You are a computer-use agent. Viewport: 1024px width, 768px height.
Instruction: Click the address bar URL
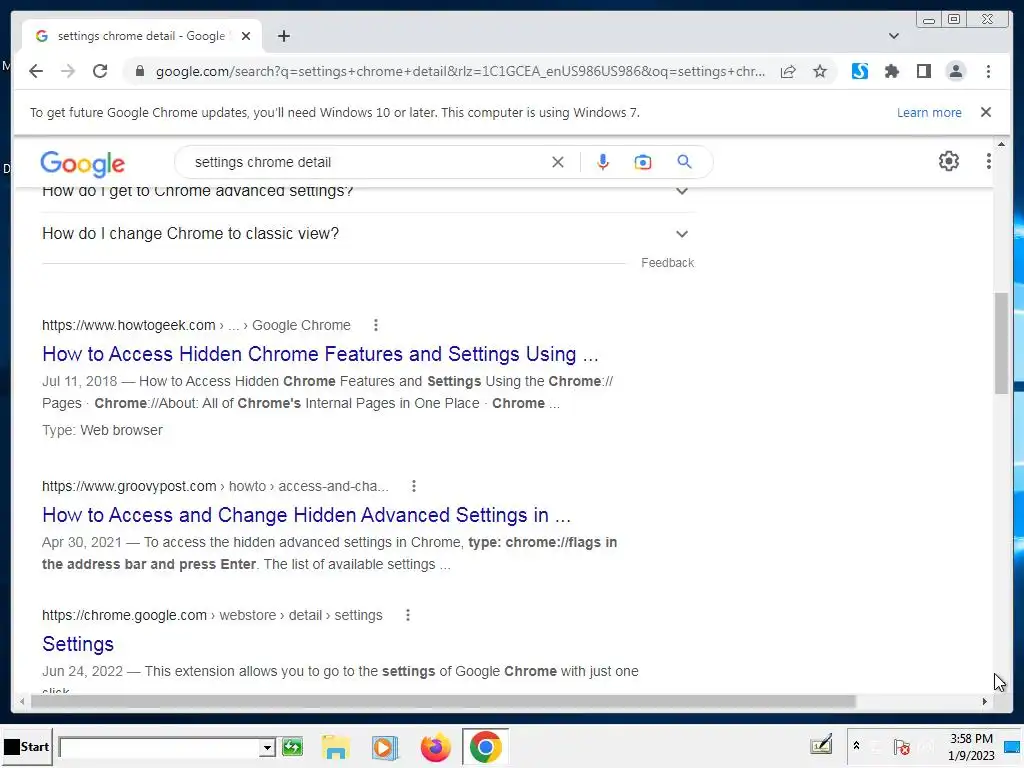pyautogui.click(x=460, y=71)
